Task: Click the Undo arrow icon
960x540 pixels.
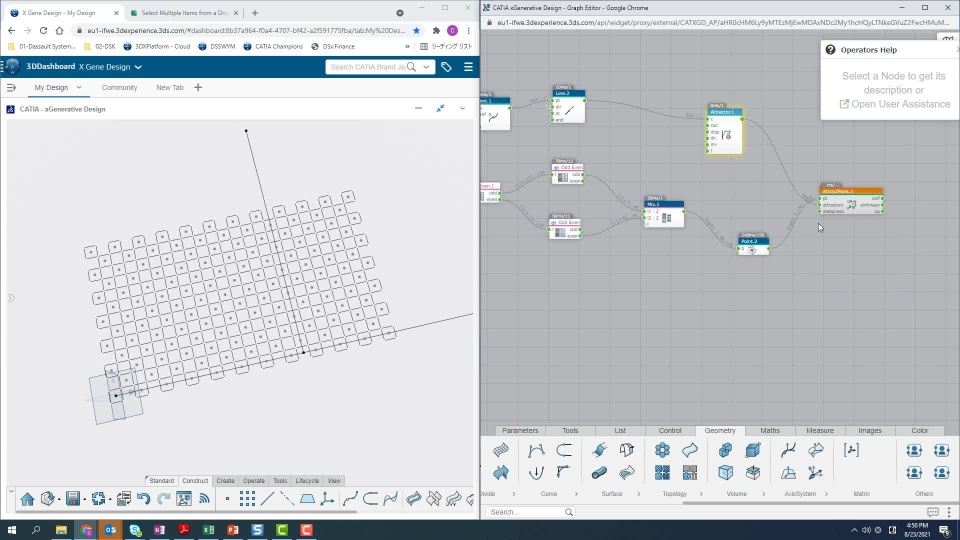Action: (x=144, y=499)
